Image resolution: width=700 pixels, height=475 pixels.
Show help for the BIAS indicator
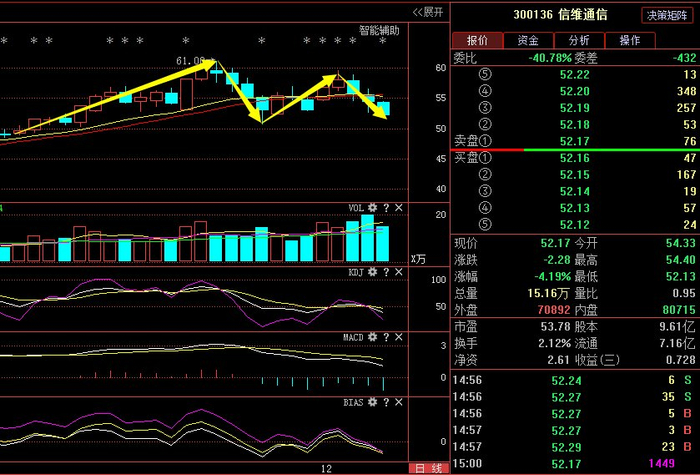(x=385, y=401)
